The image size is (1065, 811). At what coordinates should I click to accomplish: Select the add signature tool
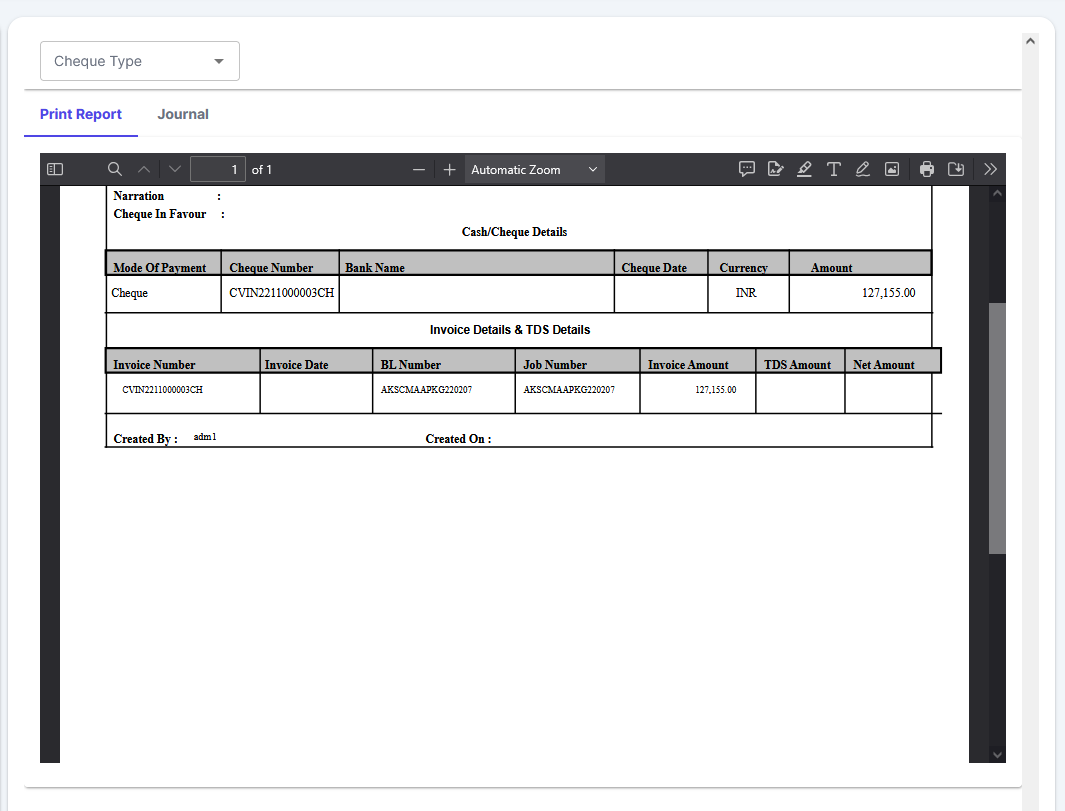coord(775,169)
